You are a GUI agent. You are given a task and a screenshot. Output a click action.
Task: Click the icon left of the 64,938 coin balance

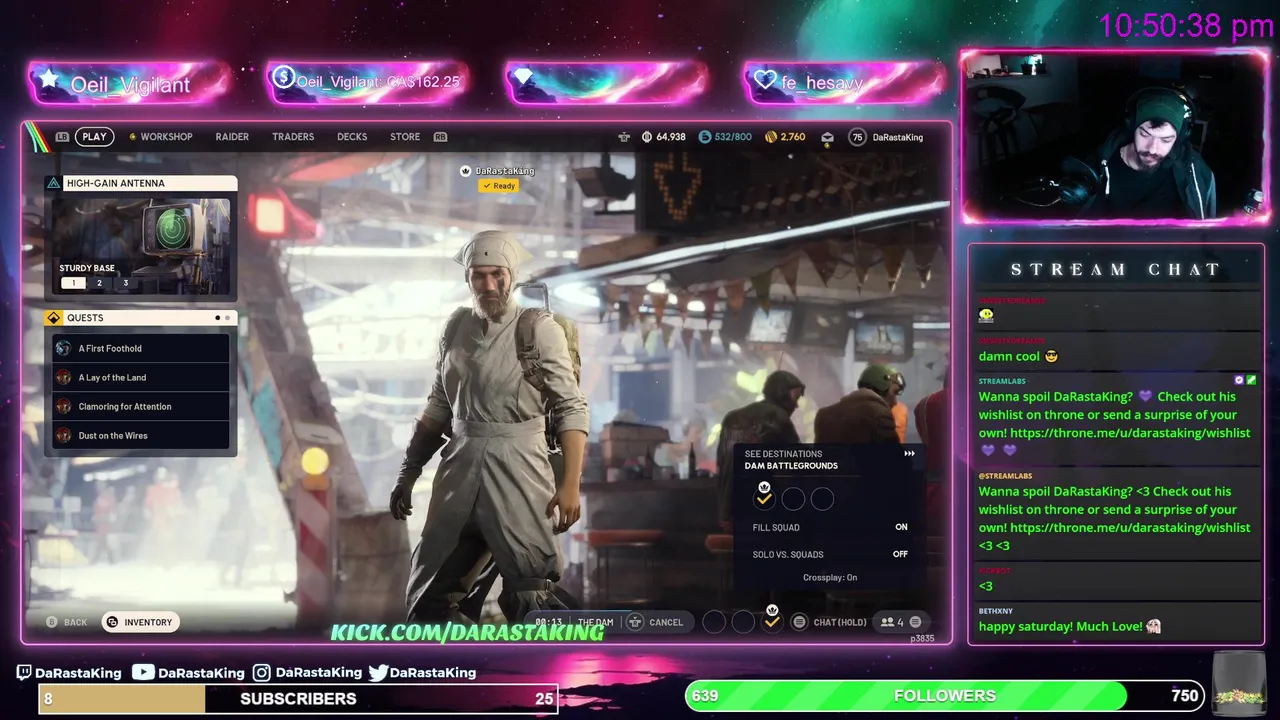(625, 137)
